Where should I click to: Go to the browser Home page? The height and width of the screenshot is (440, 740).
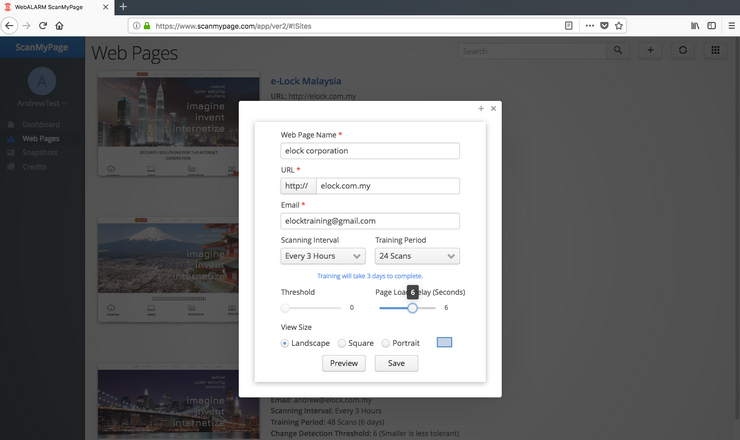(x=59, y=25)
